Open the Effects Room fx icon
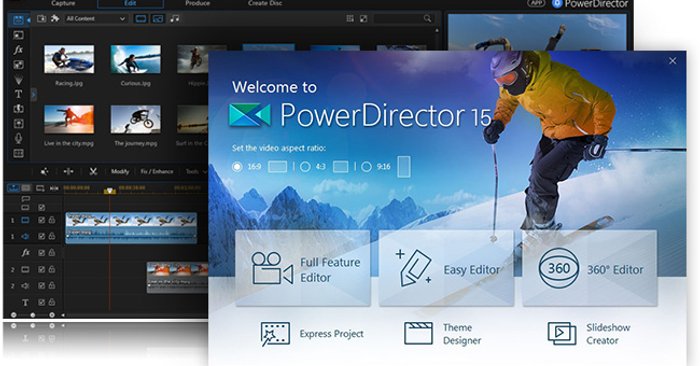 pyautogui.click(x=18, y=50)
